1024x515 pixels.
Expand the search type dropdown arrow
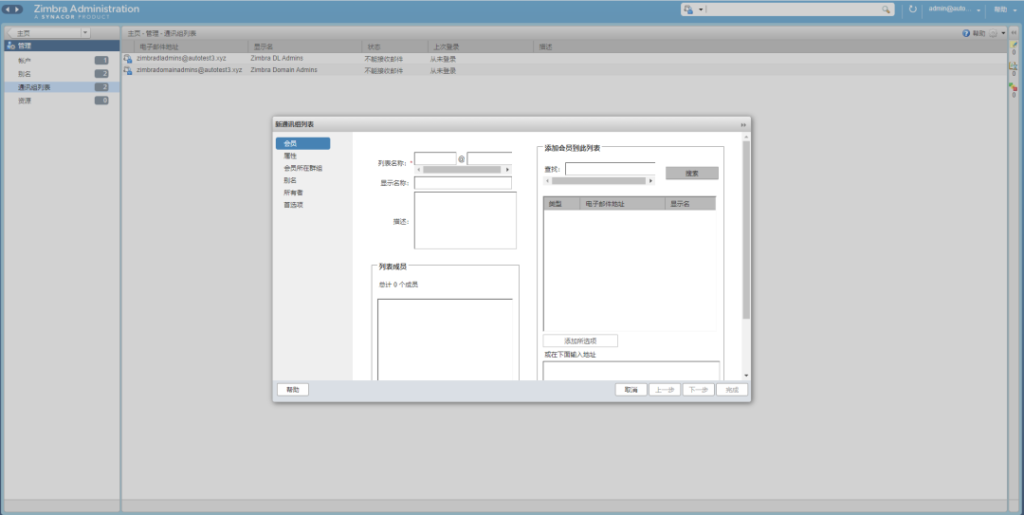pos(701,10)
